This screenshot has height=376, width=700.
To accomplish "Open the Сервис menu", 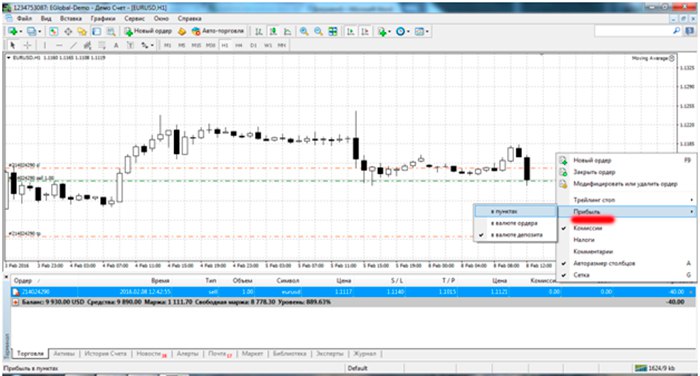I will (x=134, y=19).
